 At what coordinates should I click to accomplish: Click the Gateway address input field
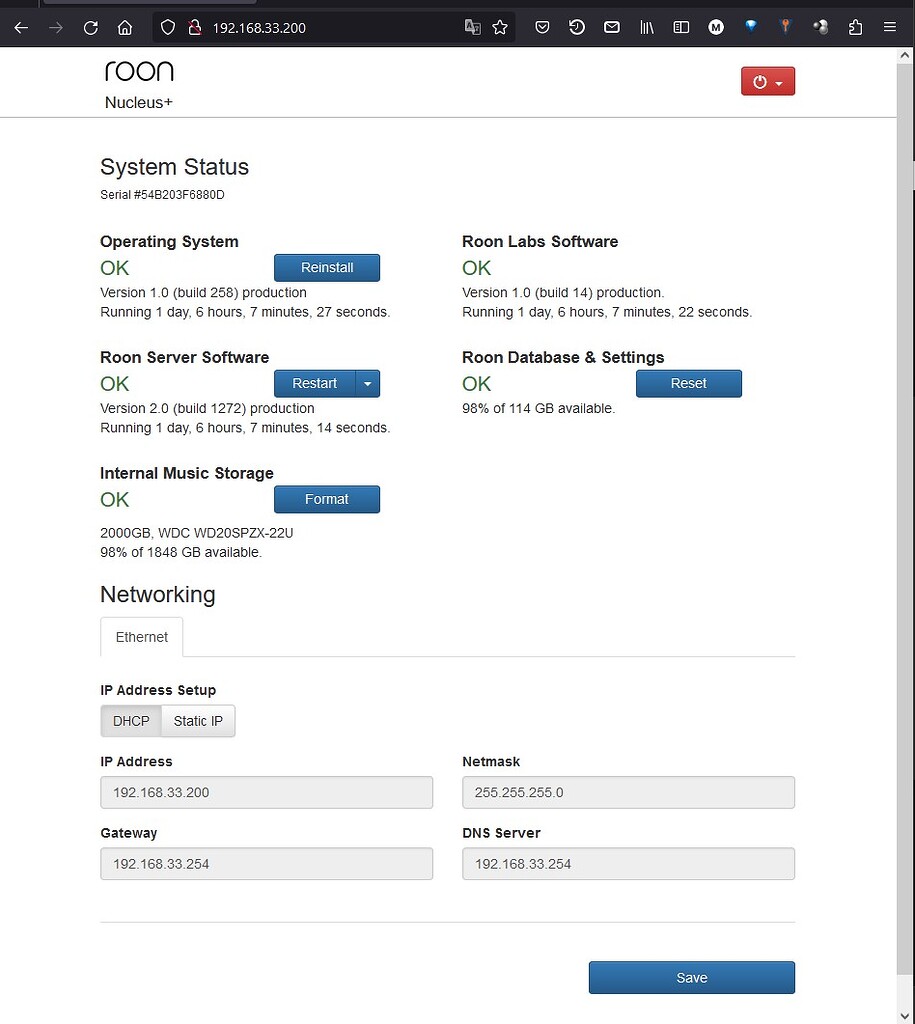tap(266, 863)
